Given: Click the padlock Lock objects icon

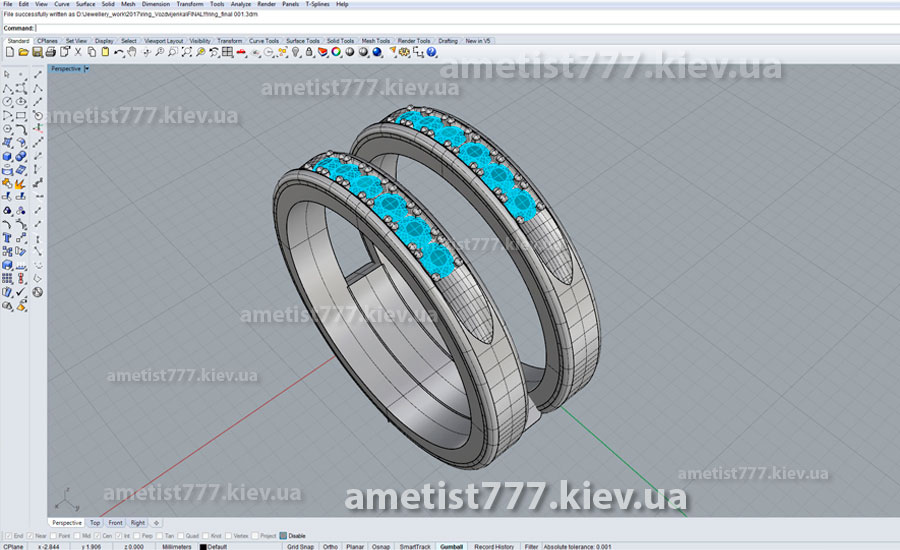Looking at the screenshot, I should point(309,52).
